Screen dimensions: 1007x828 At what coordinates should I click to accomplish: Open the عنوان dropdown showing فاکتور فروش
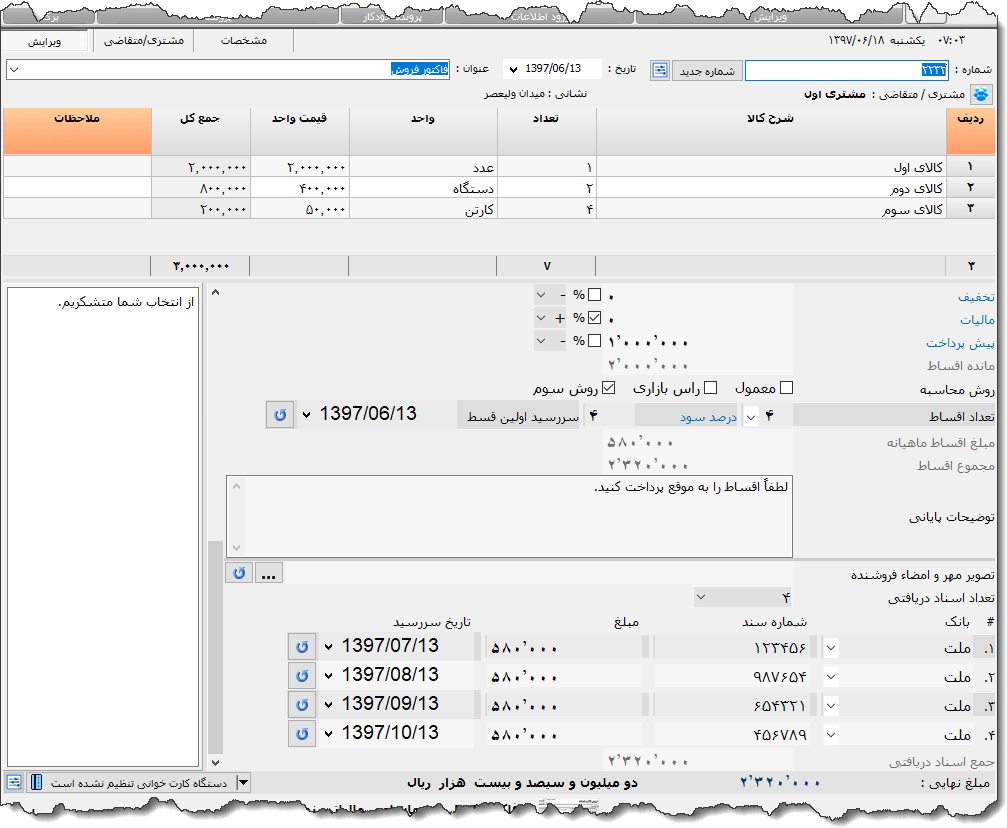coord(13,70)
